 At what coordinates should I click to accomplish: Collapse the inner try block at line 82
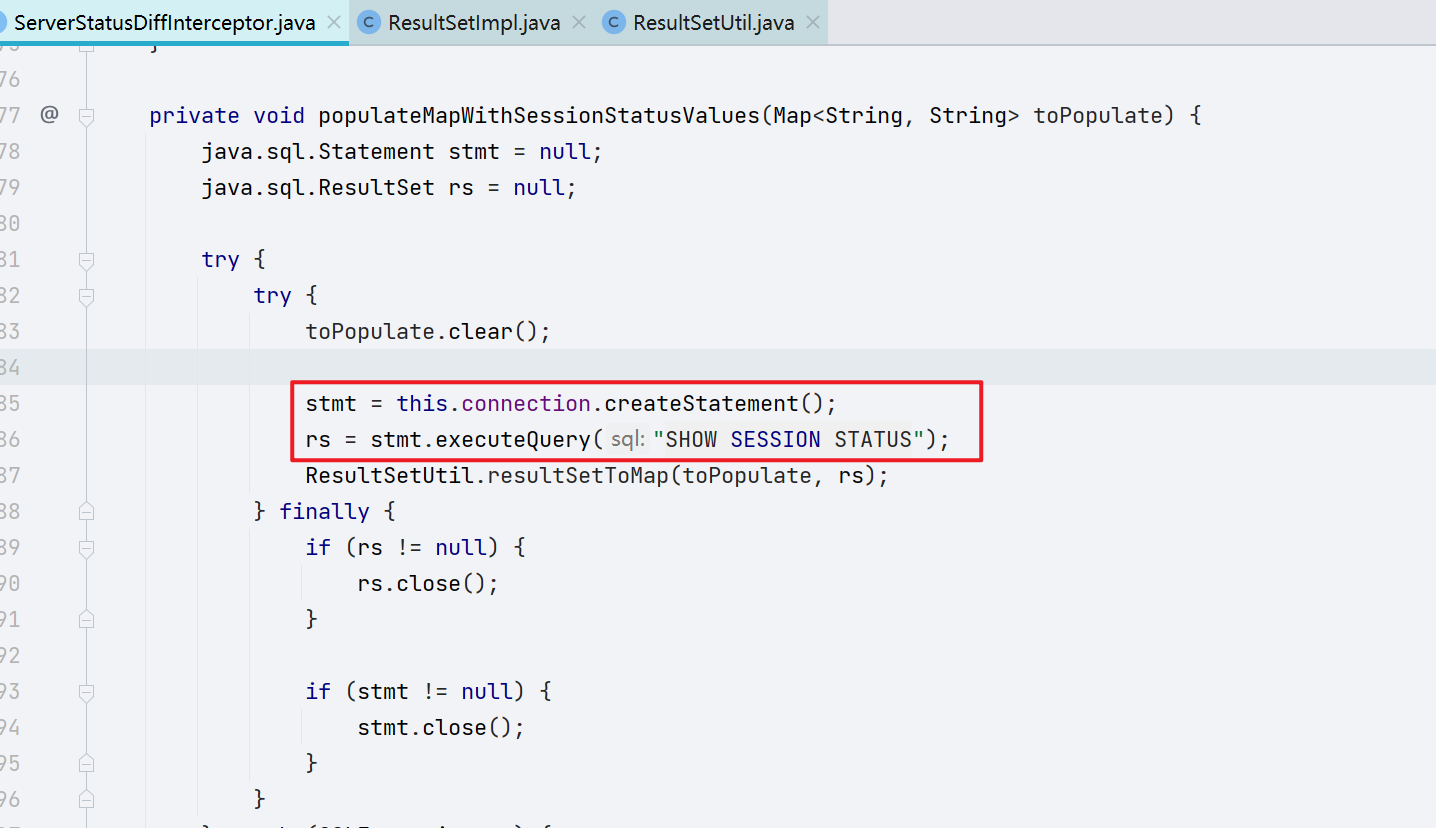[x=86, y=295]
